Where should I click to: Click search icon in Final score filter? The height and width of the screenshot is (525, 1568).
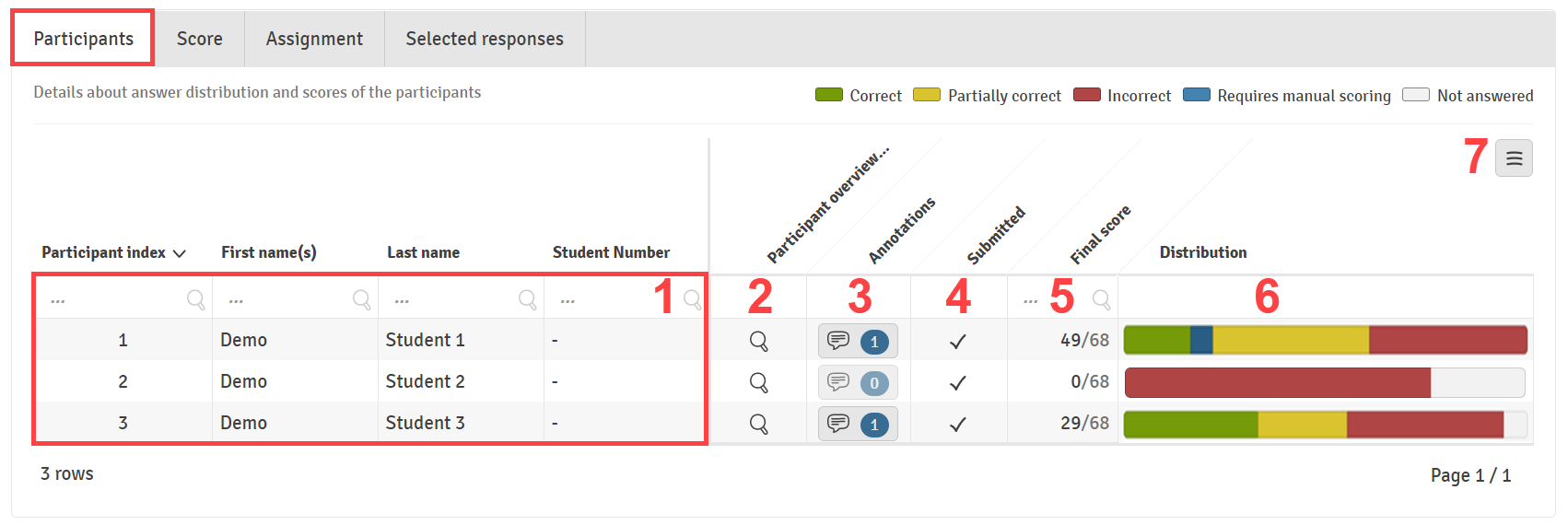pos(1101,298)
